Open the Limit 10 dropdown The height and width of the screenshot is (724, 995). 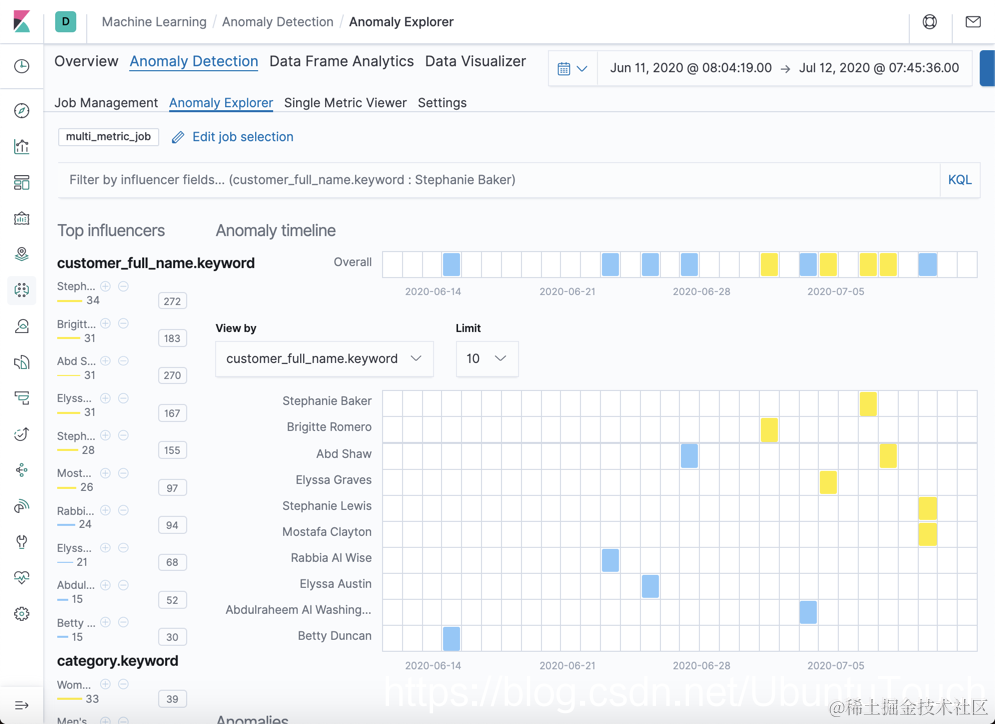pyautogui.click(x=487, y=359)
